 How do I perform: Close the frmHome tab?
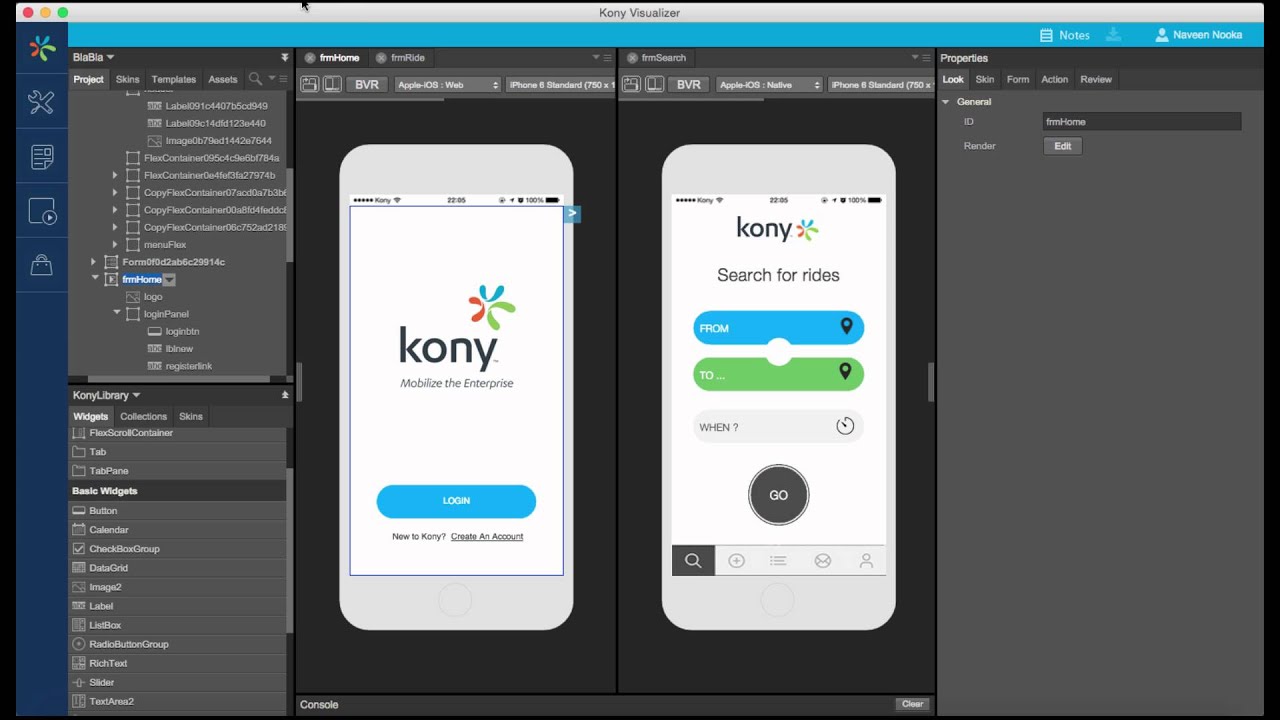click(x=310, y=58)
